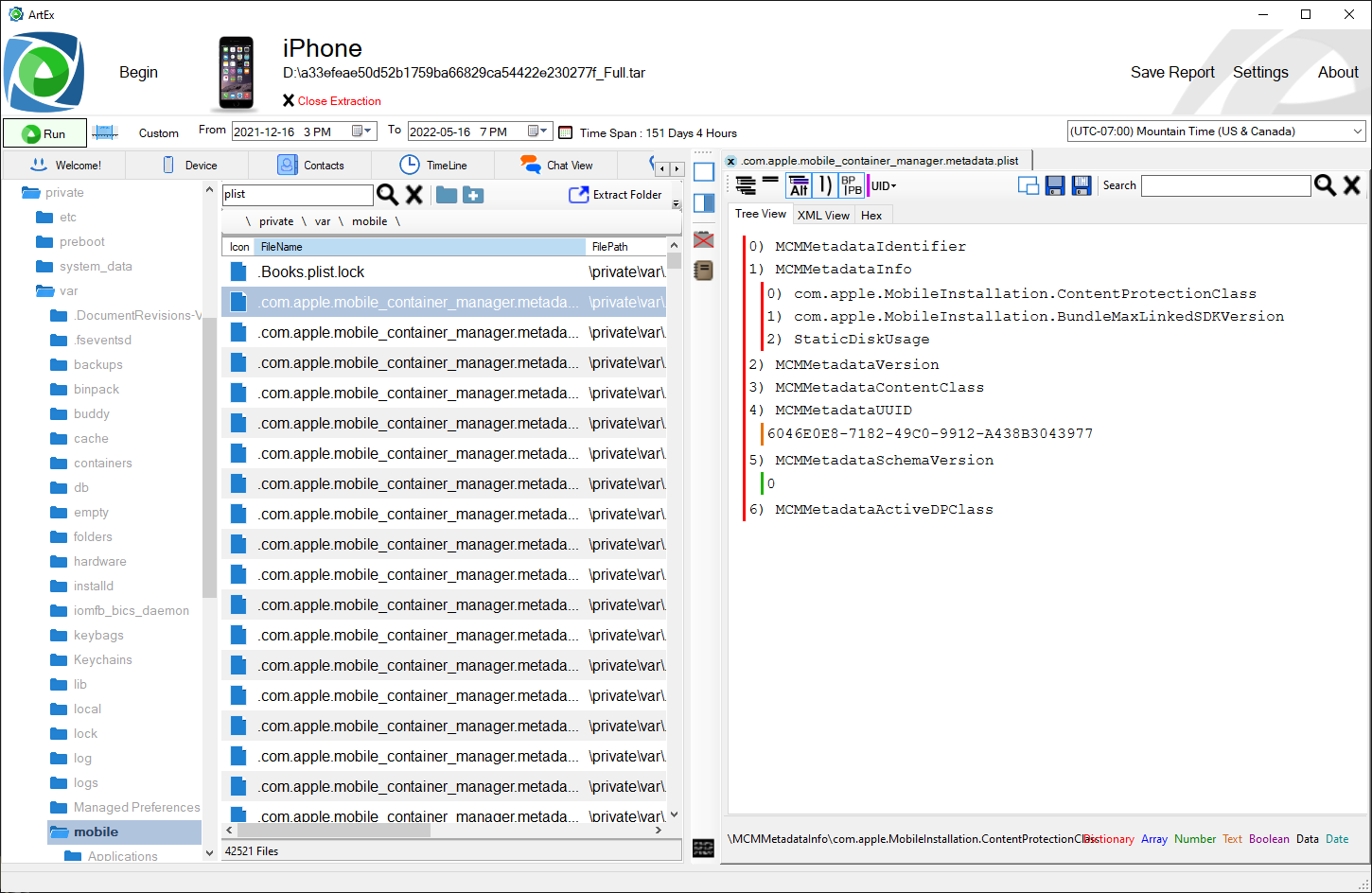Click the first floppy save icon
This screenshot has width=1372, height=893.
click(x=1055, y=185)
